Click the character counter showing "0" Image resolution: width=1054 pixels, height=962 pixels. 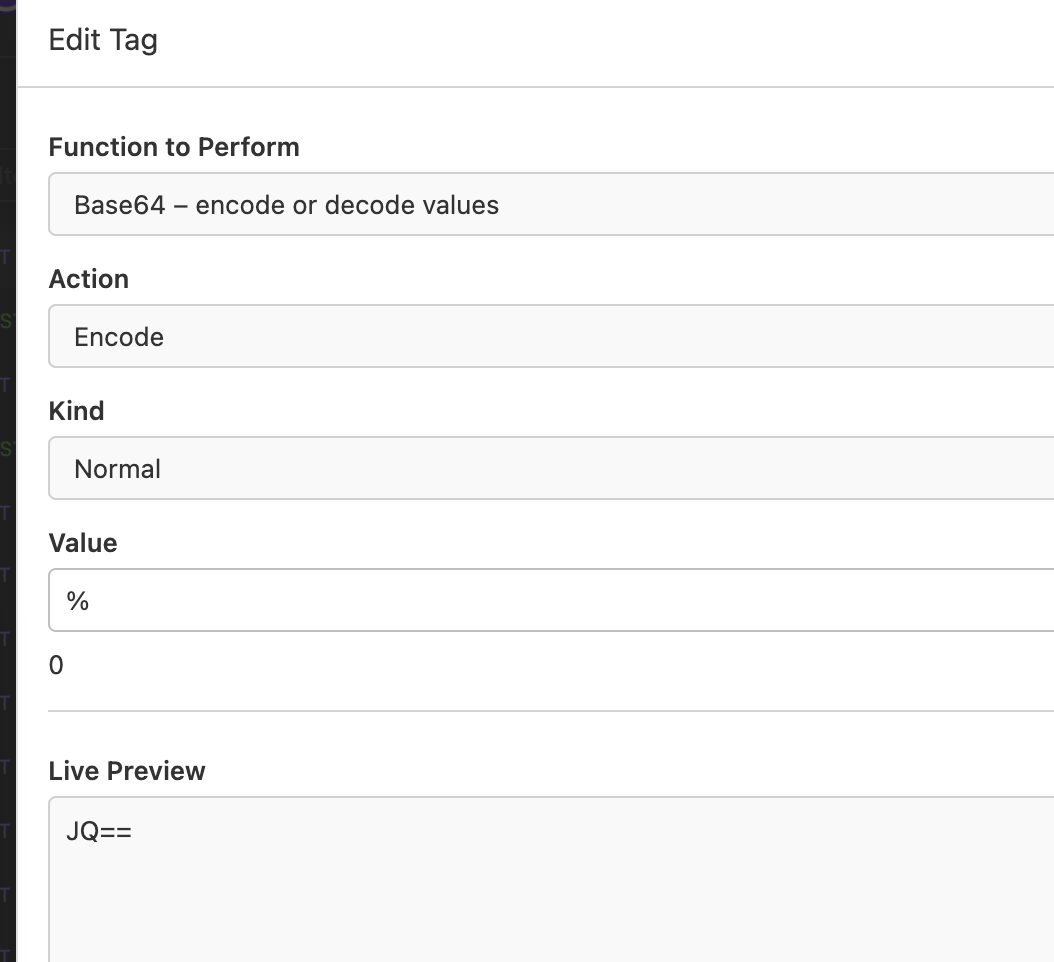tap(55, 663)
